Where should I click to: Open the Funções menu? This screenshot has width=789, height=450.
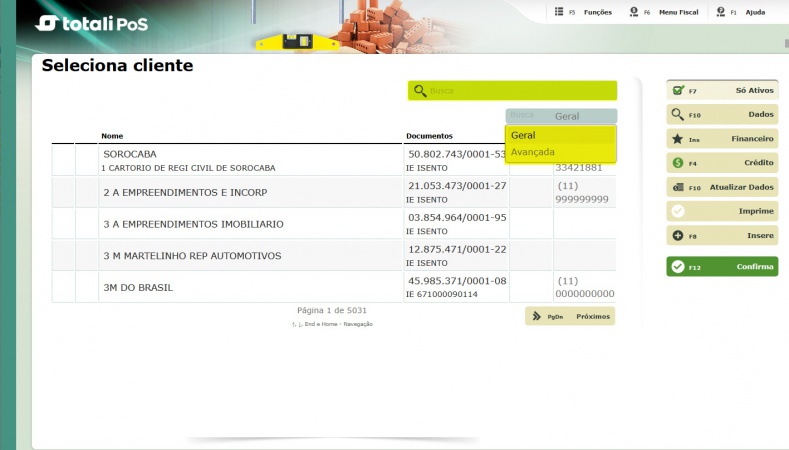pos(585,12)
